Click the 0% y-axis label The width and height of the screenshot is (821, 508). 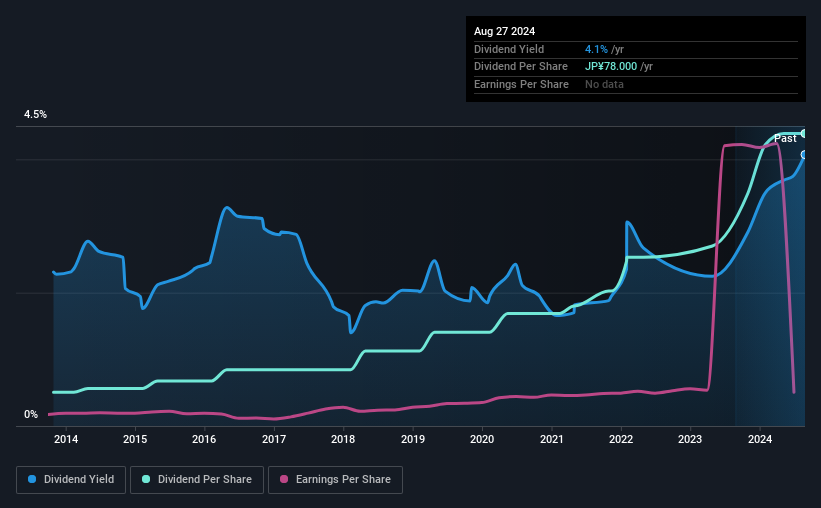pos(31,414)
